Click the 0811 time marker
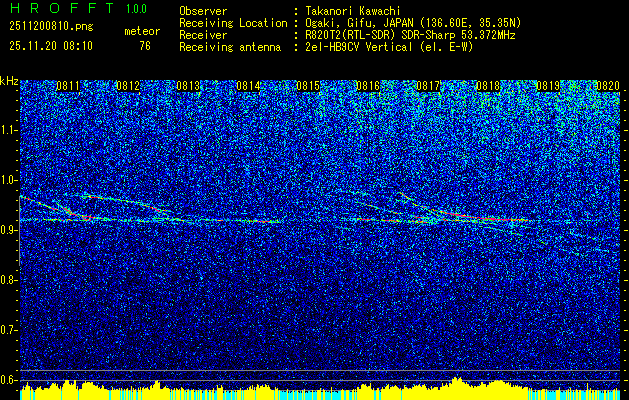 (x=68, y=85)
